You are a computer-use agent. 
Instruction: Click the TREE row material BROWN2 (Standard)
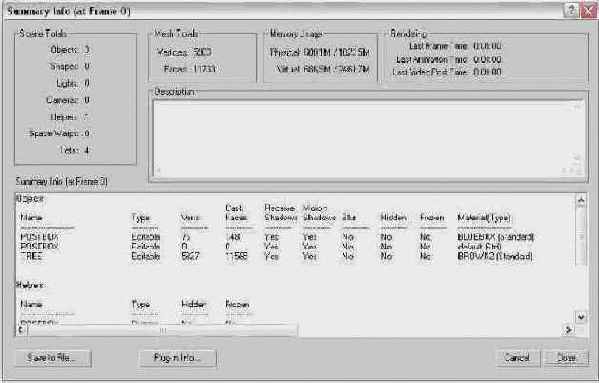tap(495, 256)
